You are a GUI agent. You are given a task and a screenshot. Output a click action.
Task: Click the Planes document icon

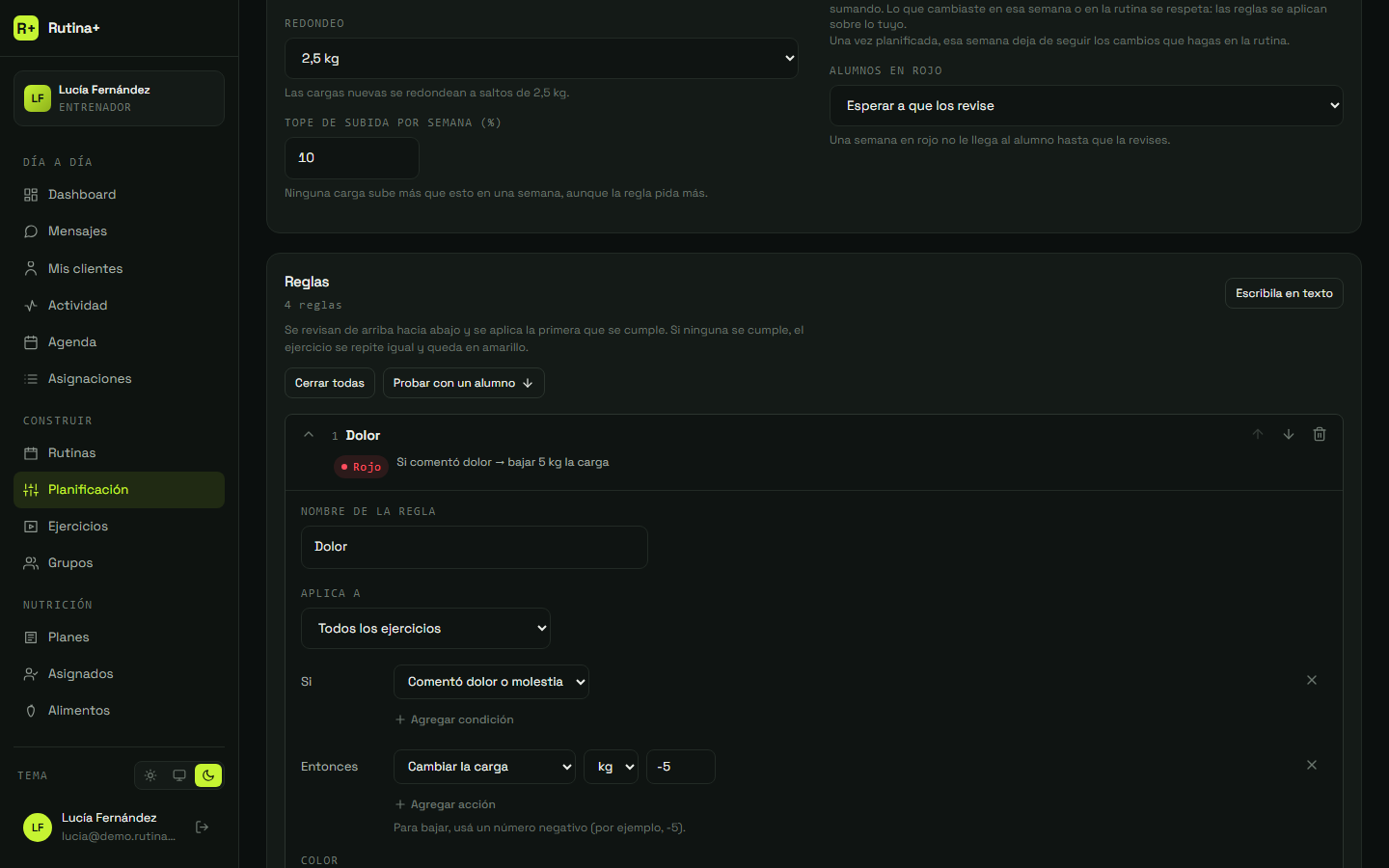click(31, 637)
